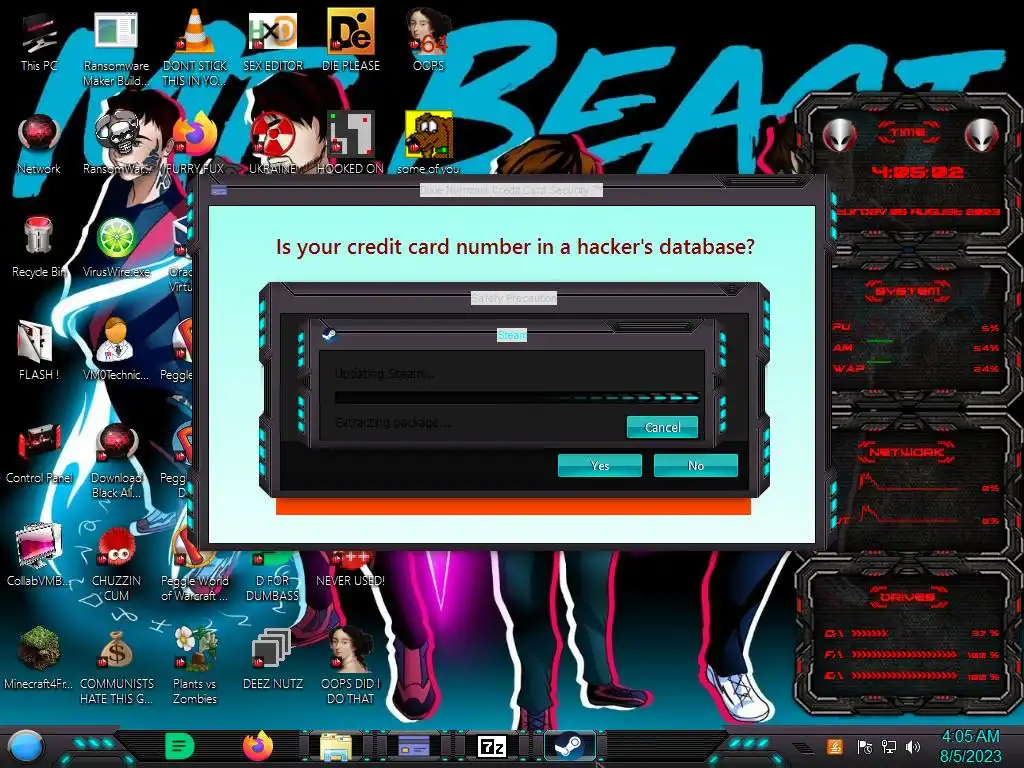Click the orange Java tray icon
Image resolution: width=1024 pixels, height=768 pixels.
coord(835,746)
